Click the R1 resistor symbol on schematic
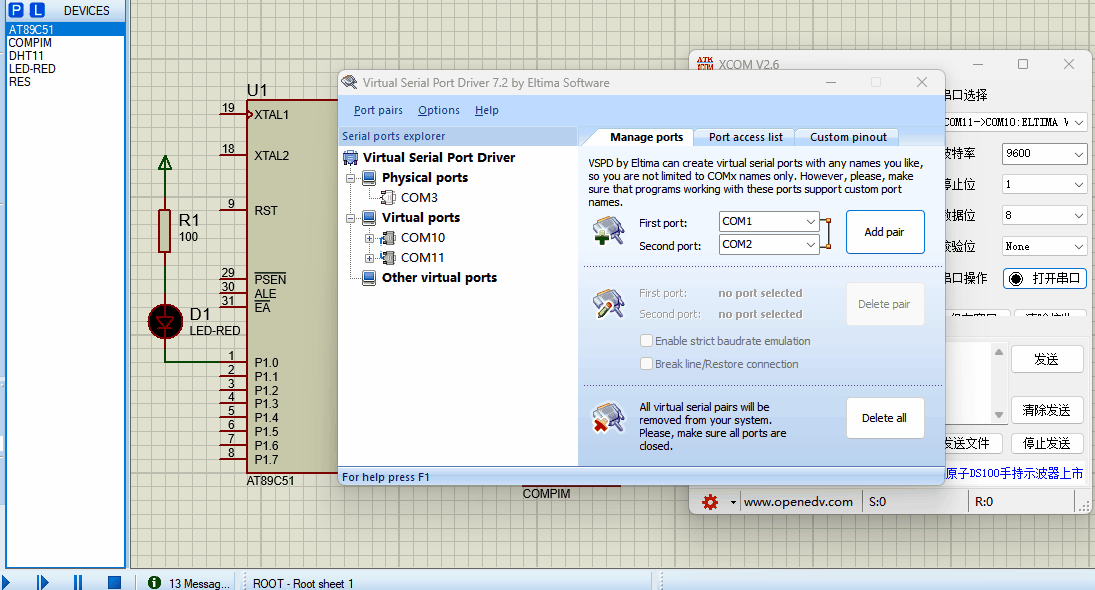 (165, 230)
